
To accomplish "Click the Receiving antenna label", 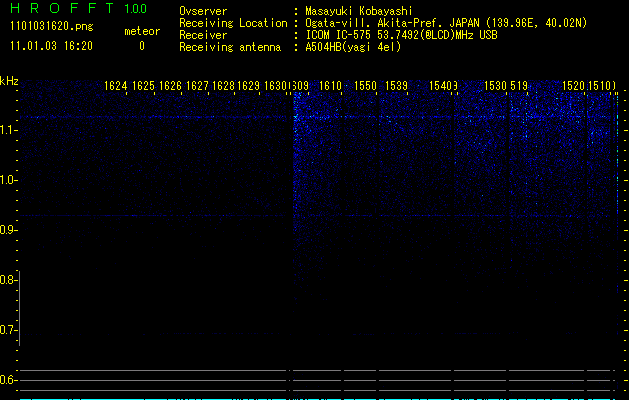I will click(230, 47).
